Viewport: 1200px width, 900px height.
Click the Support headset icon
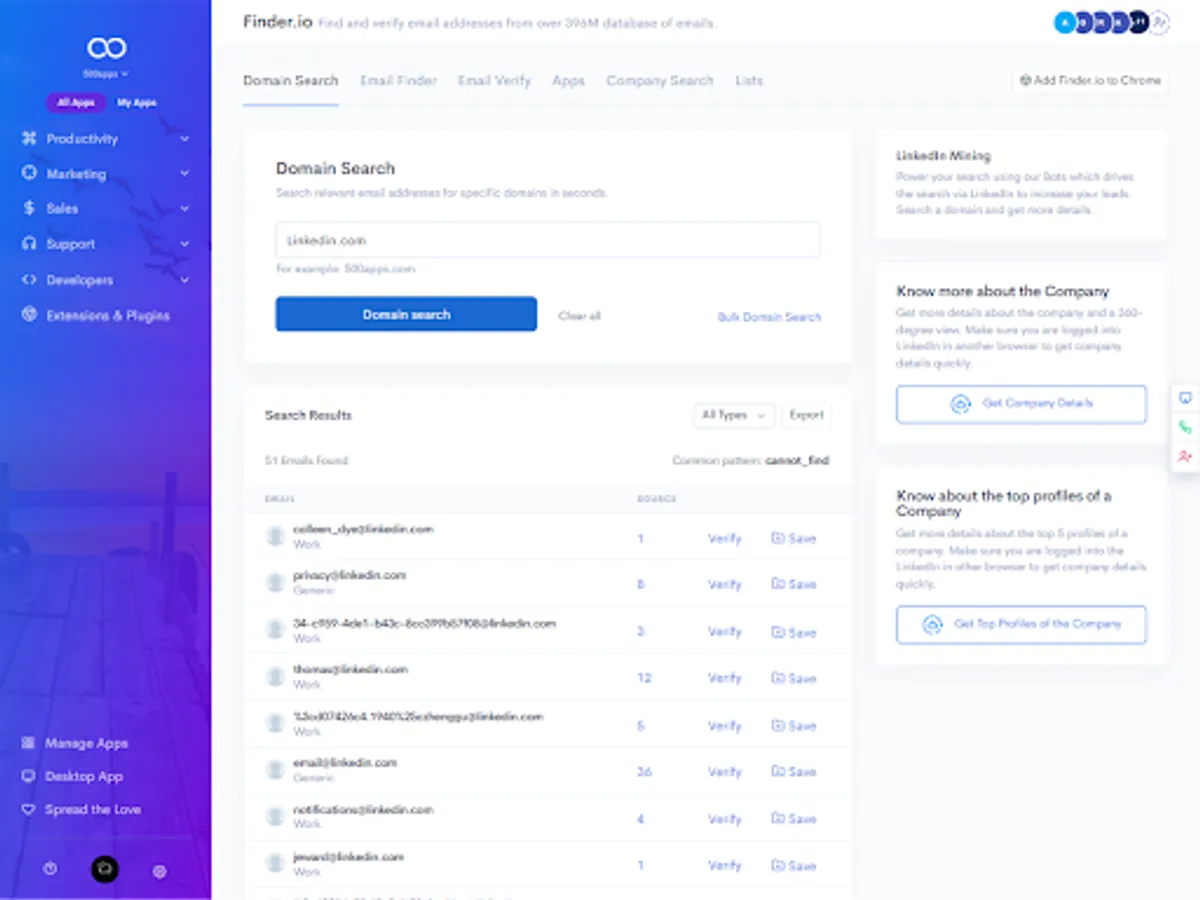29,244
